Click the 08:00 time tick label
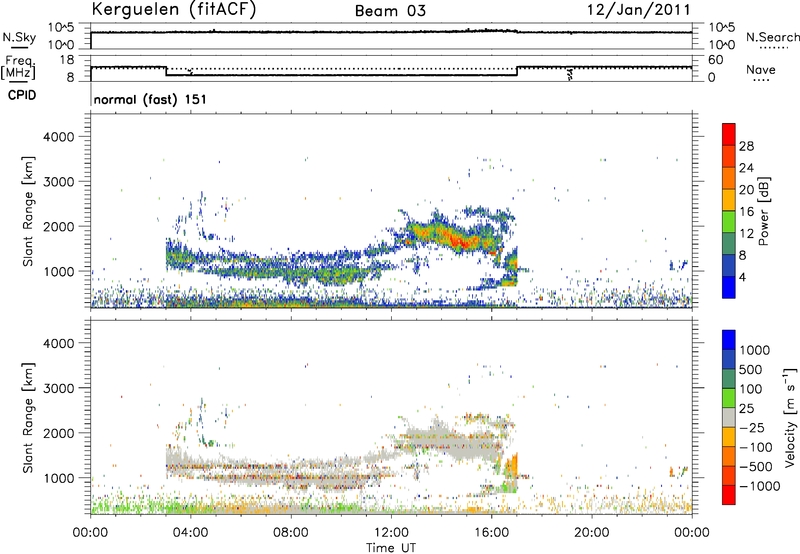 [x=291, y=533]
